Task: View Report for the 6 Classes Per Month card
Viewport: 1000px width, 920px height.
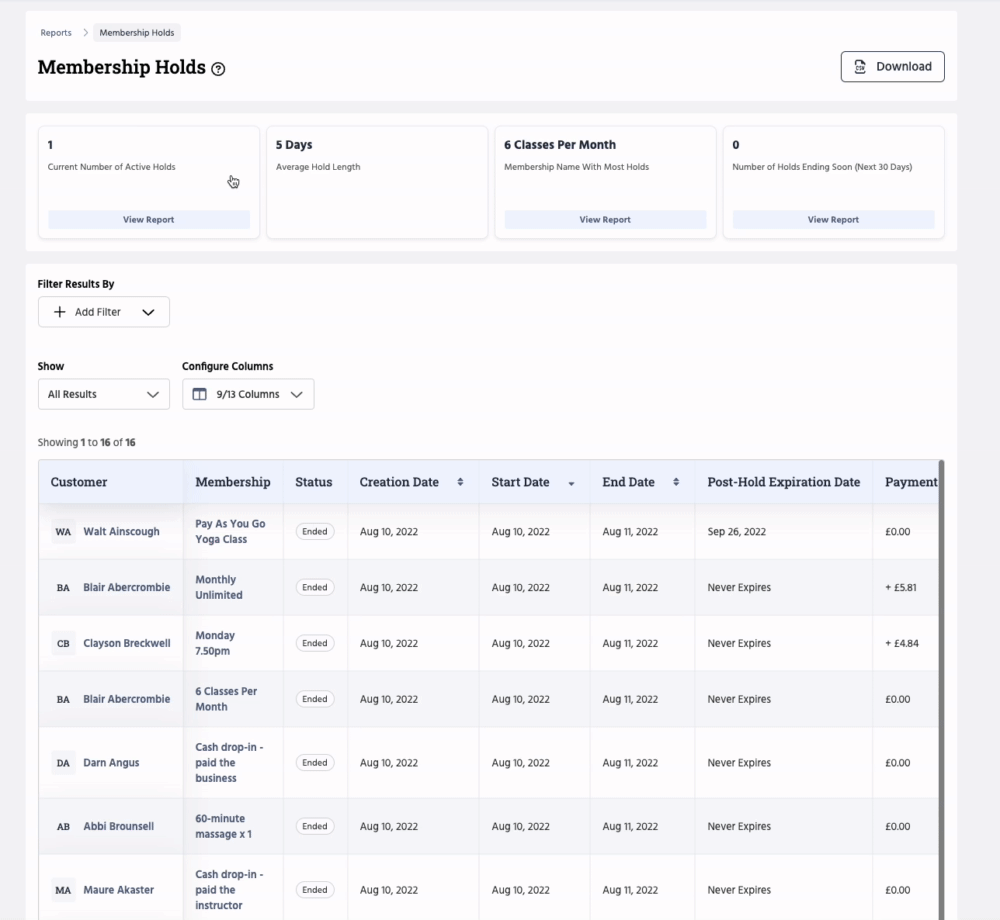Action: 604,219
